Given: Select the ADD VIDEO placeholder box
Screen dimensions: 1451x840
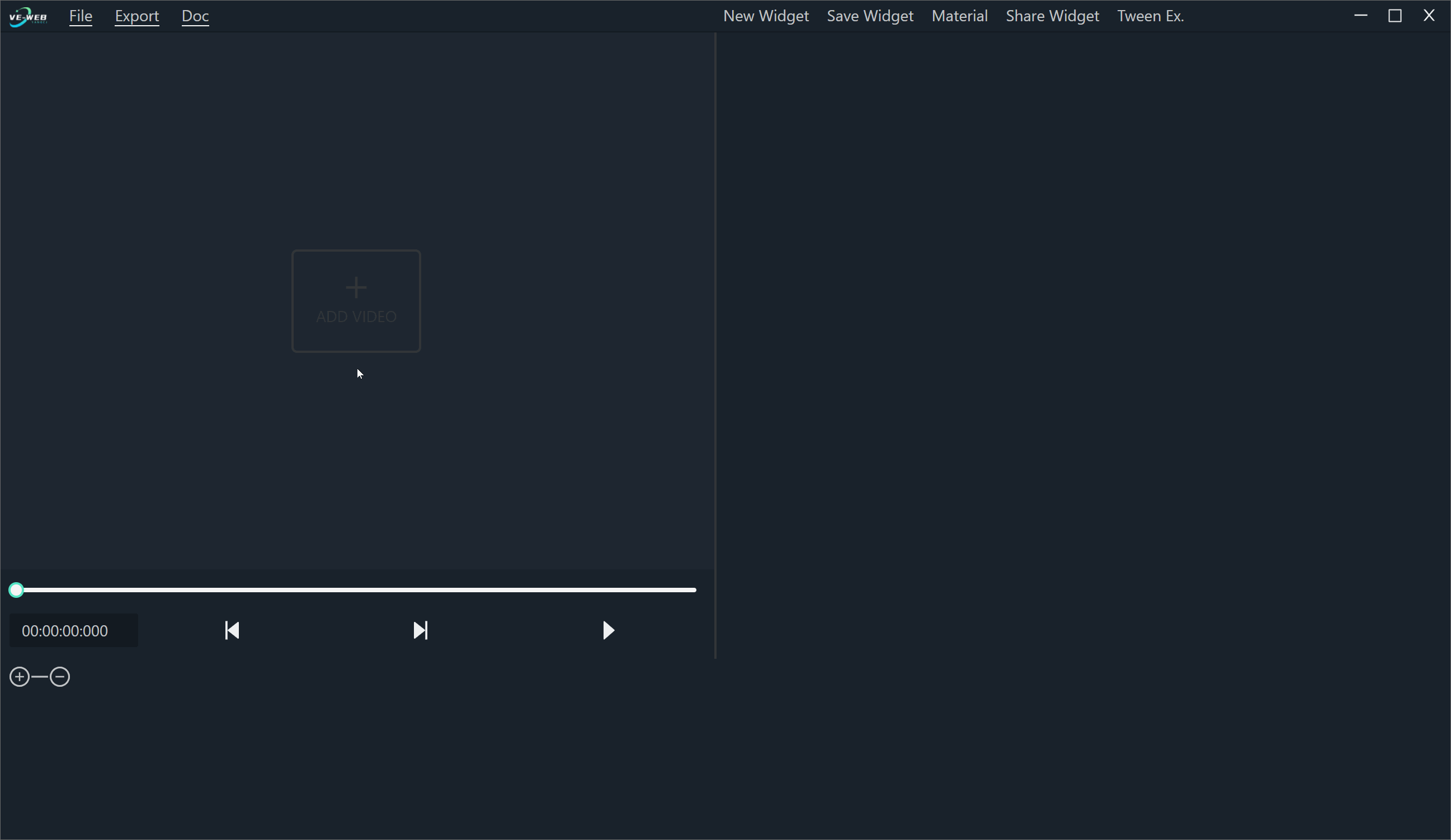Looking at the screenshot, I should tap(356, 301).
